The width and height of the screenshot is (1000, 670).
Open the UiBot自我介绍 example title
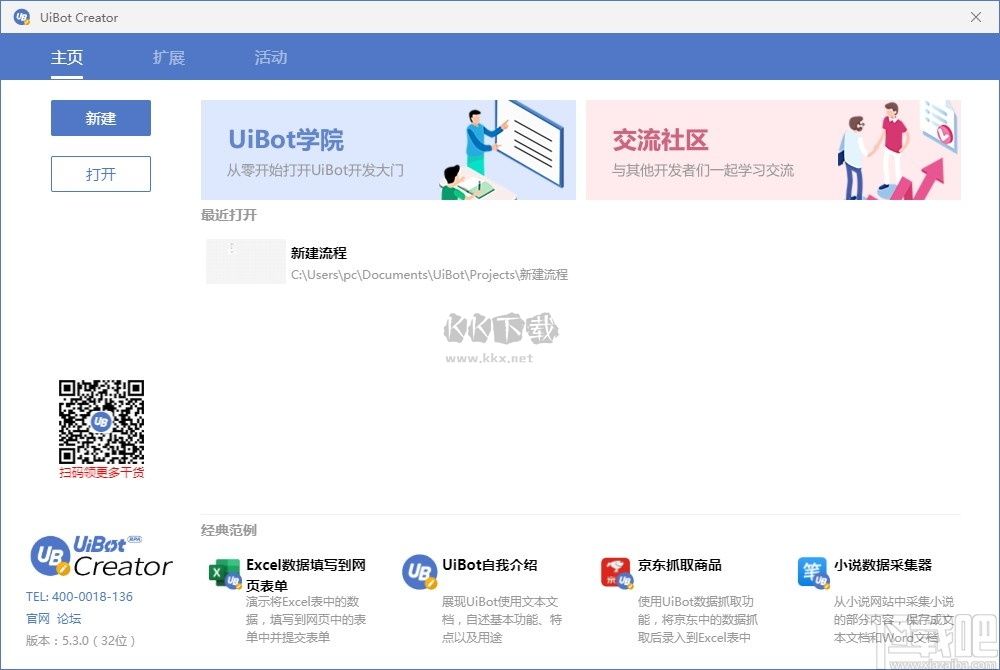coord(490,565)
